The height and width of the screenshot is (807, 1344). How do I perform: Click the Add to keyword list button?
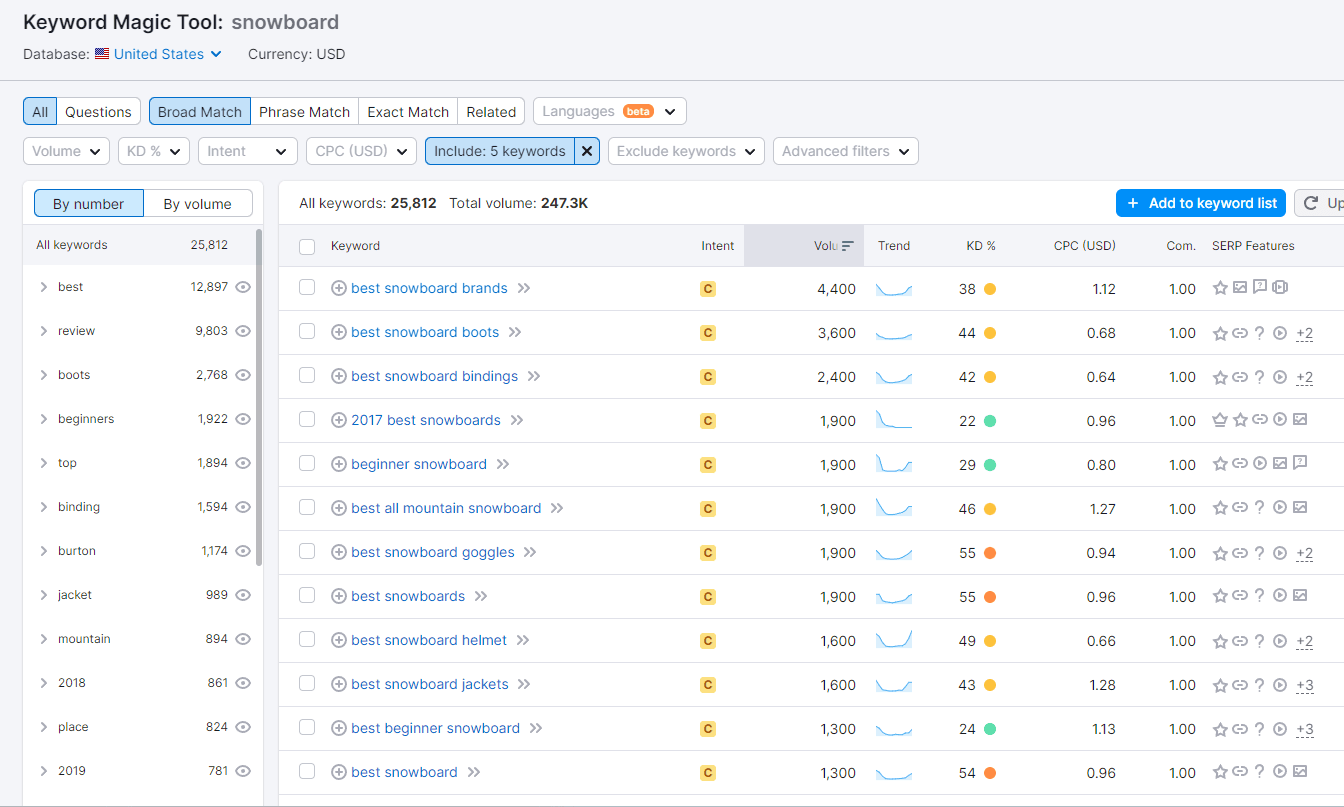[x=1200, y=202]
